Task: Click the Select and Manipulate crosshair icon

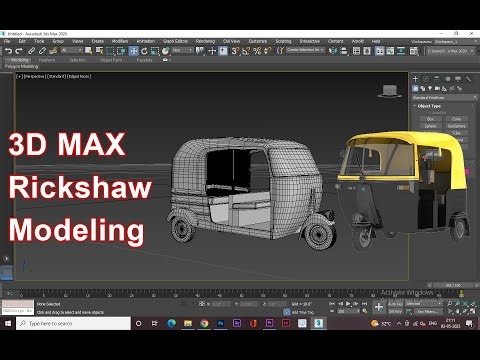Action: 212,51
